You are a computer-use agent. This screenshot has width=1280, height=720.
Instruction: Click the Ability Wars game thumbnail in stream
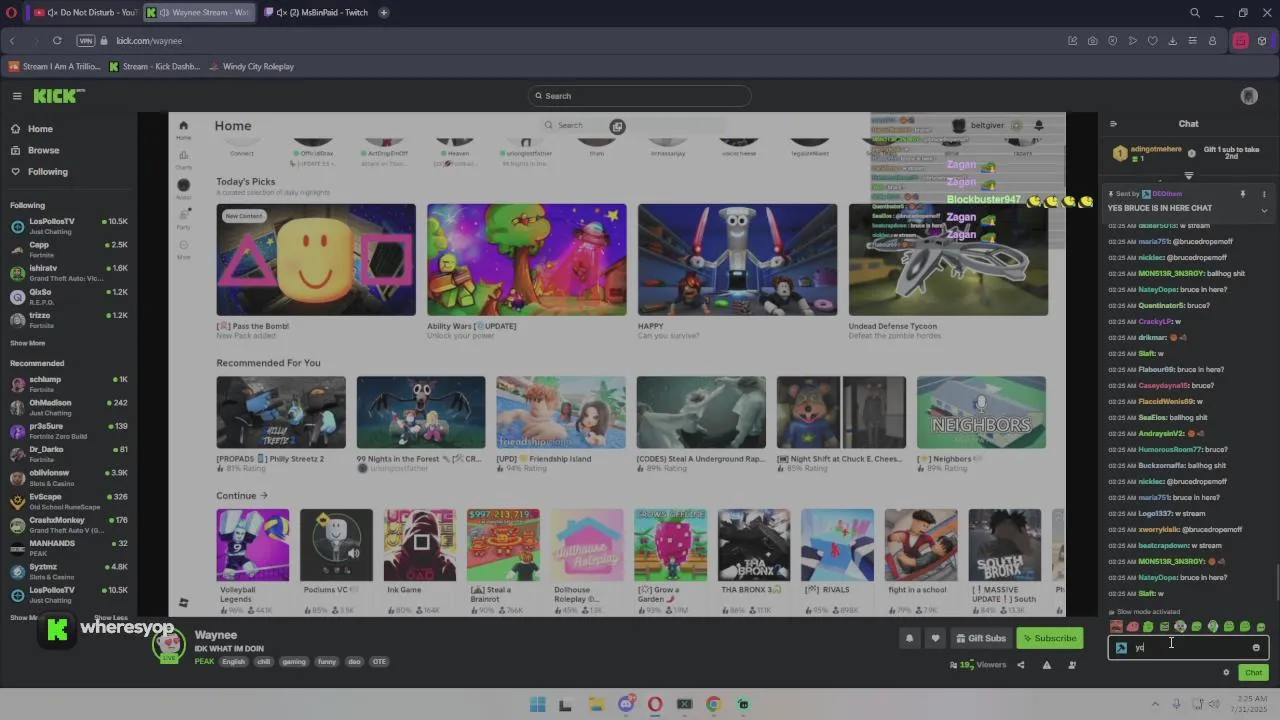[x=527, y=260]
